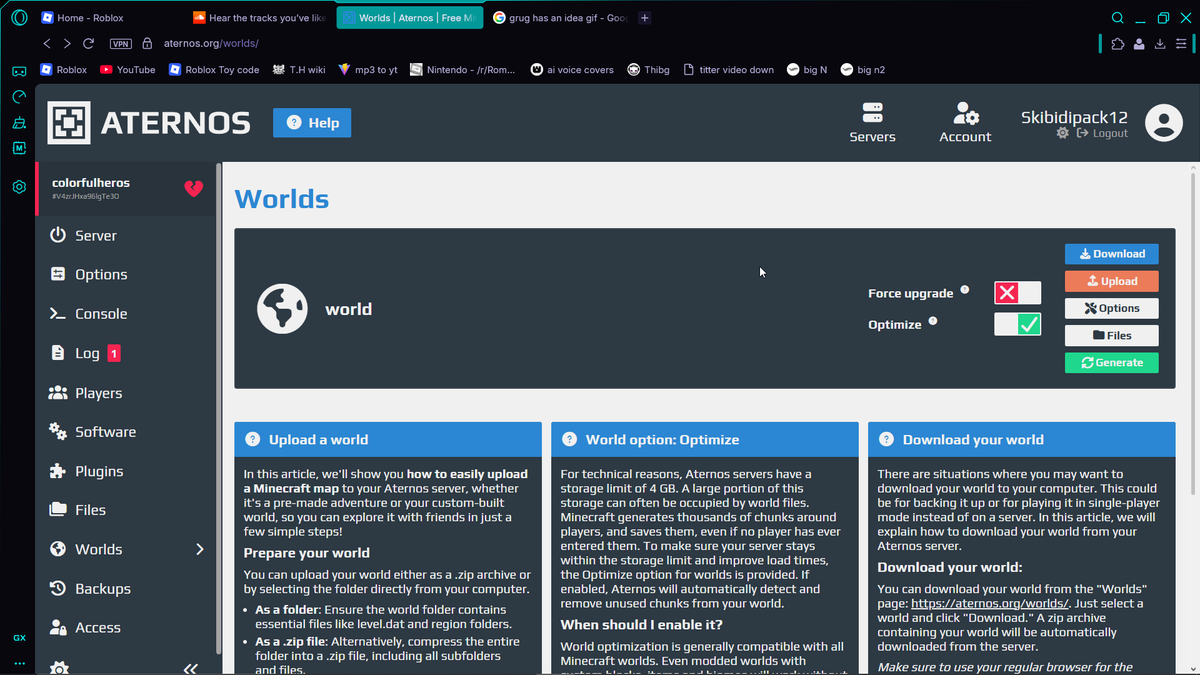
Task: Open the mp3 to yt bookmark
Action: (368, 70)
